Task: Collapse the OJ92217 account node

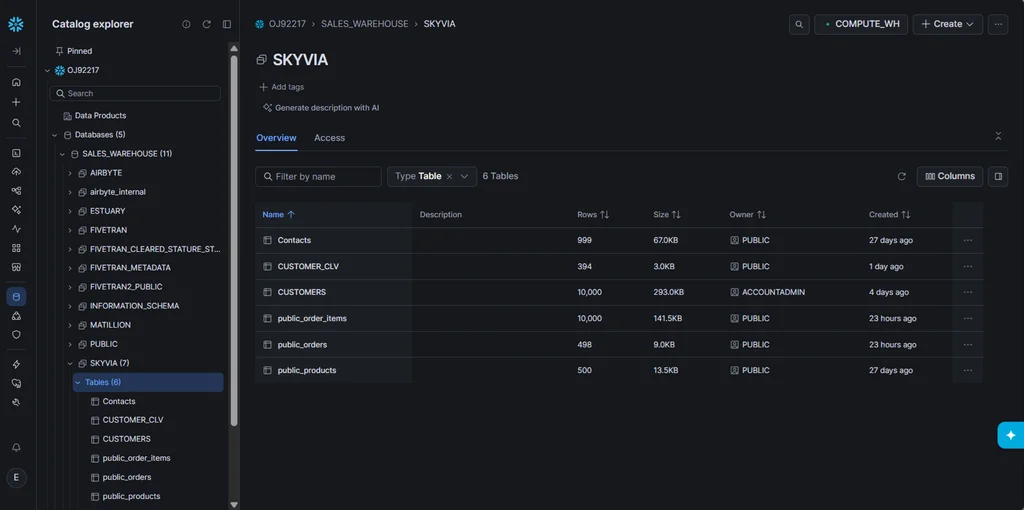Action: pyautogui.click(x=47, y=71)
